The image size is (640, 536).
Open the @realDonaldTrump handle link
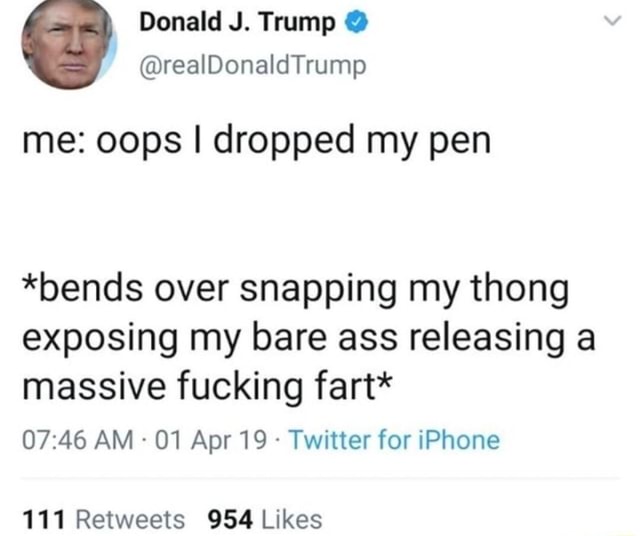[x=253, y=65]
